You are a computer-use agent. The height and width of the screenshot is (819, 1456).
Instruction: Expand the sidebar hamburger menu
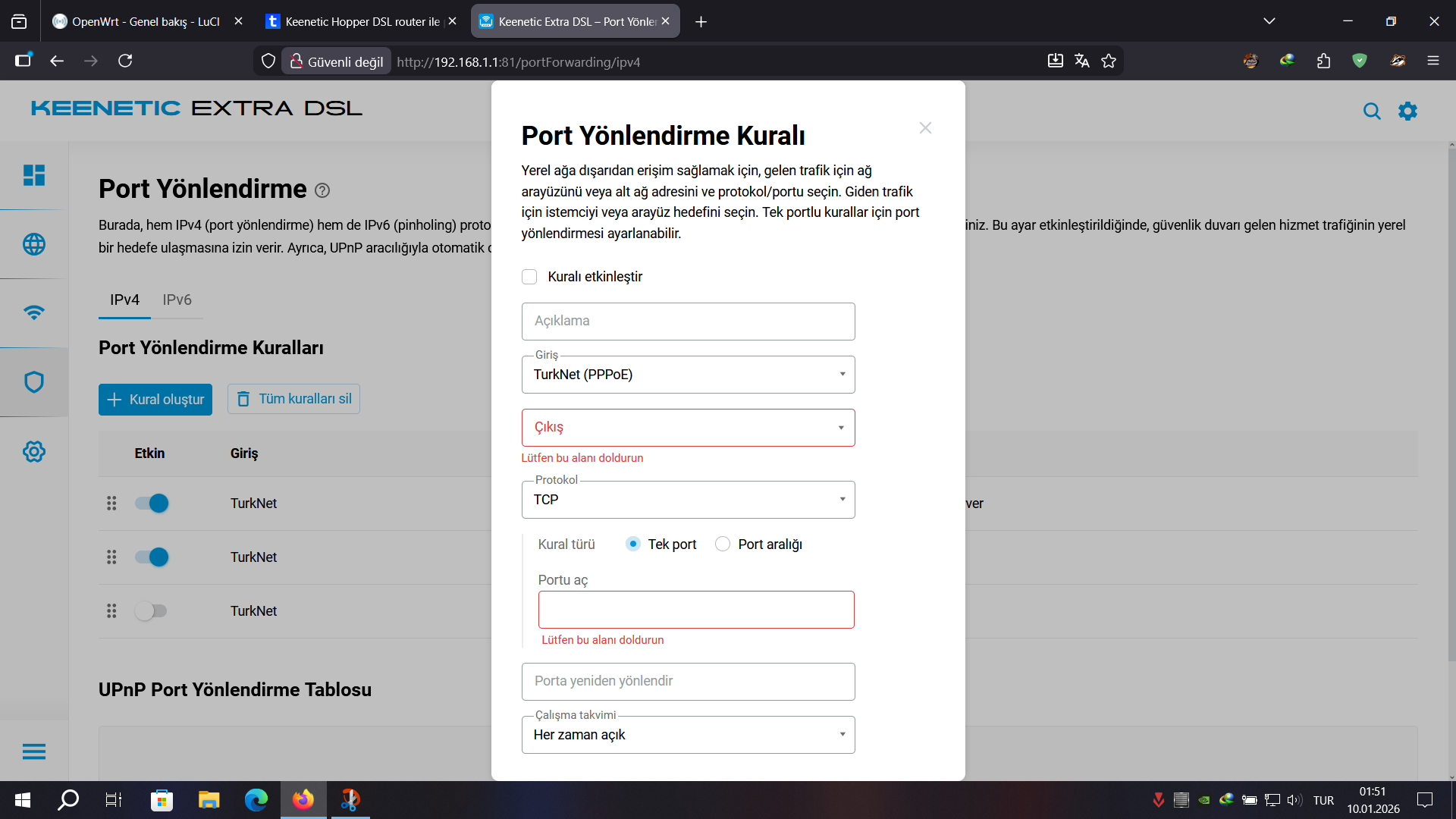tap(34, 752)
